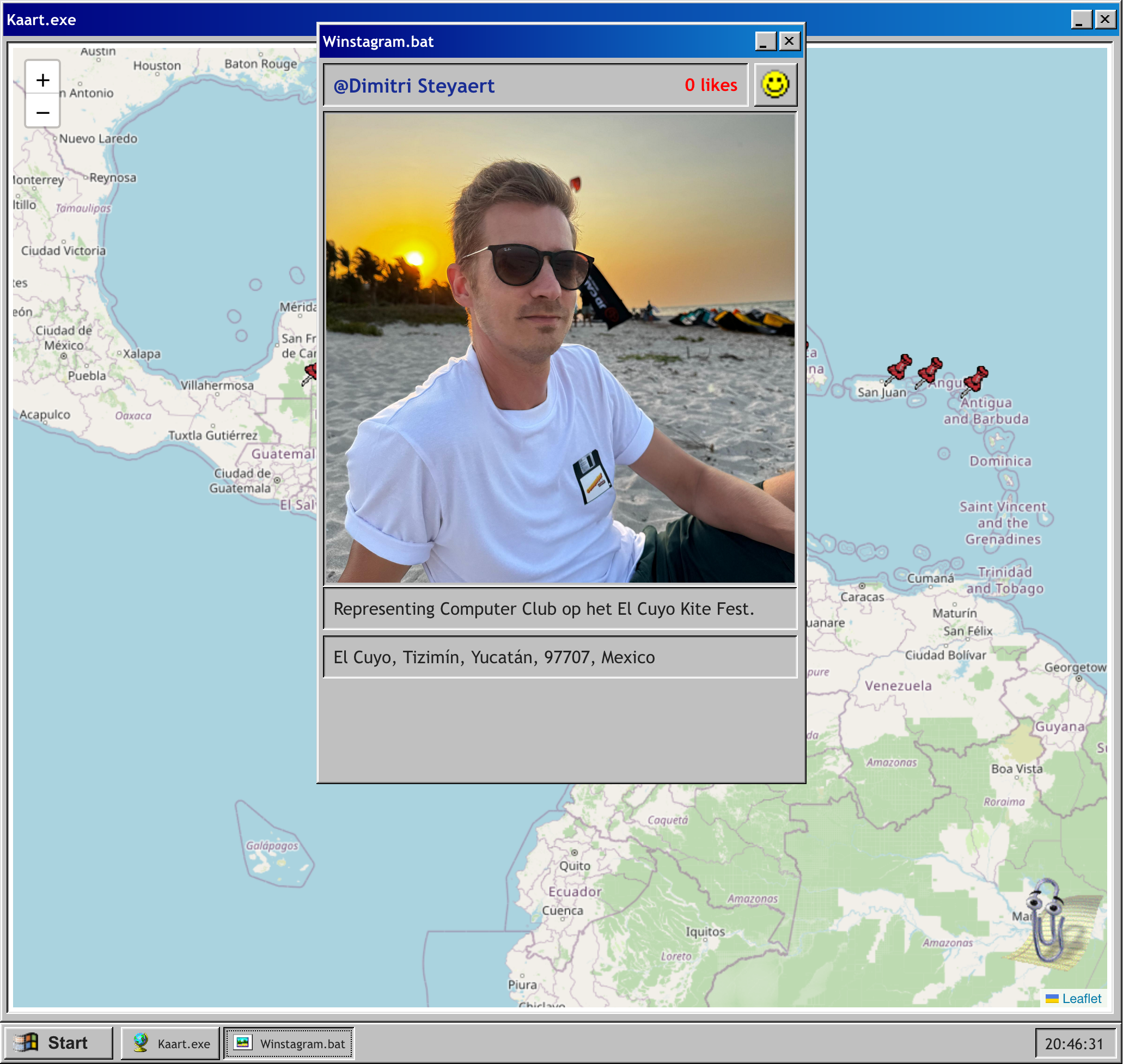This screenshot has height=1064, width=1123.
Task: Click the globe icon in the Kaart.exe taskbar item
Action: pos(141,1042)
